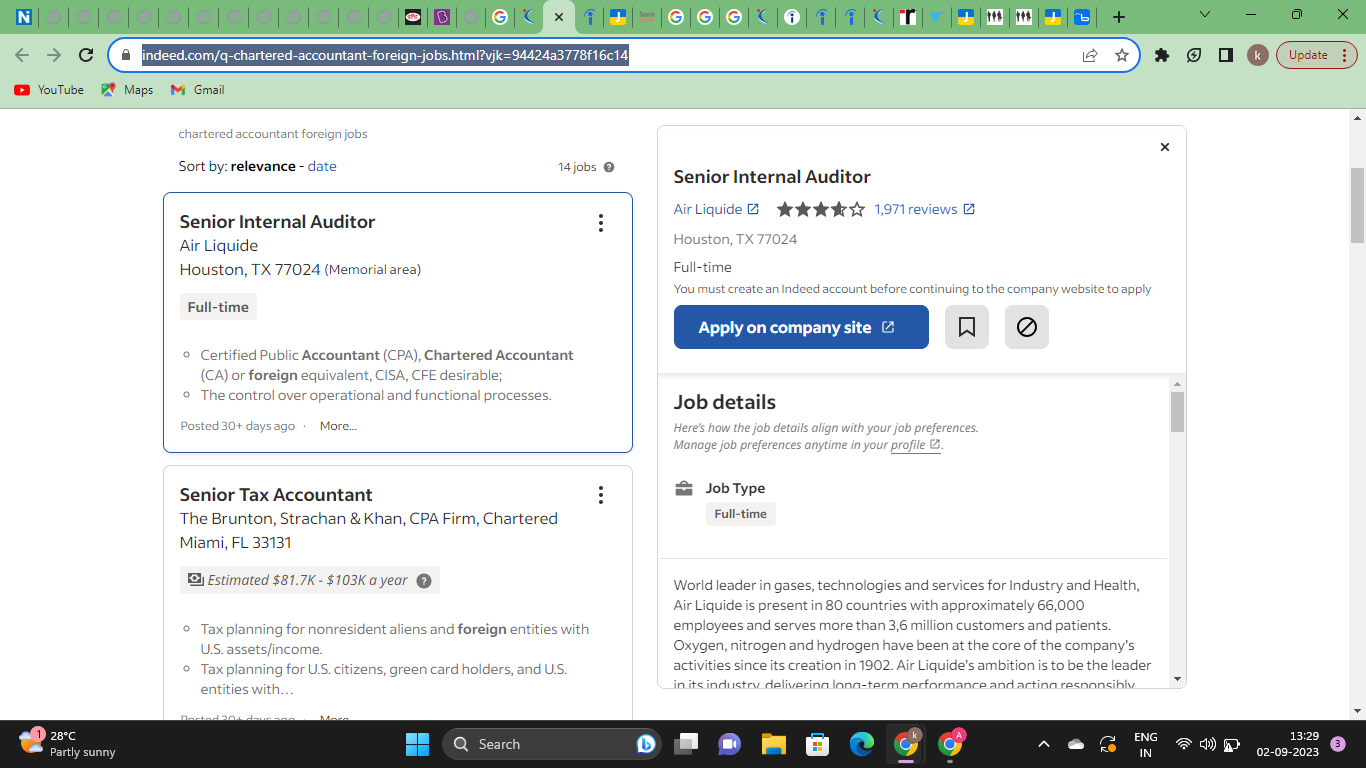1366x768 pixels.
Task: Sort jobs by date
Action: point(322,166)
